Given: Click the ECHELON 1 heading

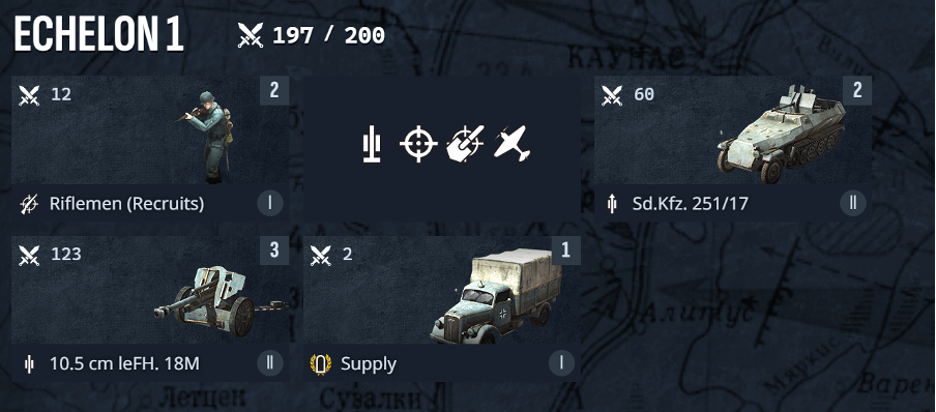Looking at the screenshot, I should [98, 34].
